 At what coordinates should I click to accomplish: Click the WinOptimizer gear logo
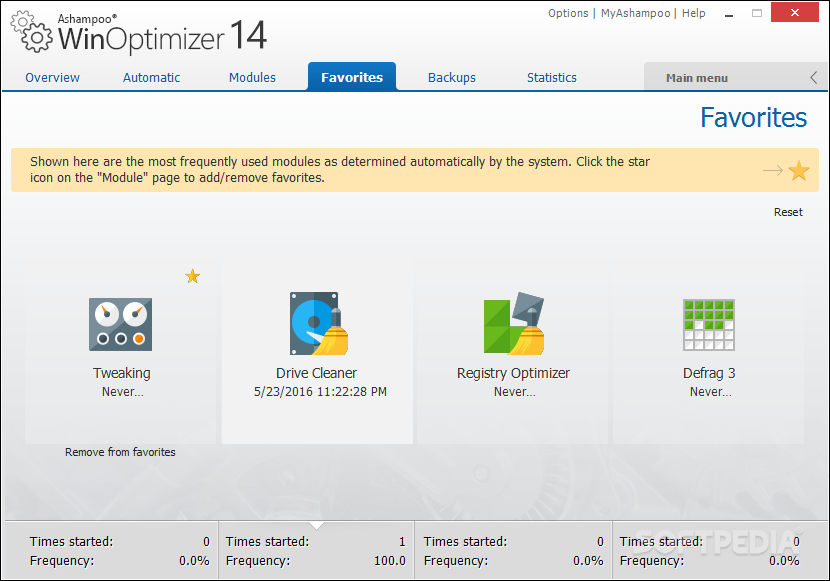(32, 33)
